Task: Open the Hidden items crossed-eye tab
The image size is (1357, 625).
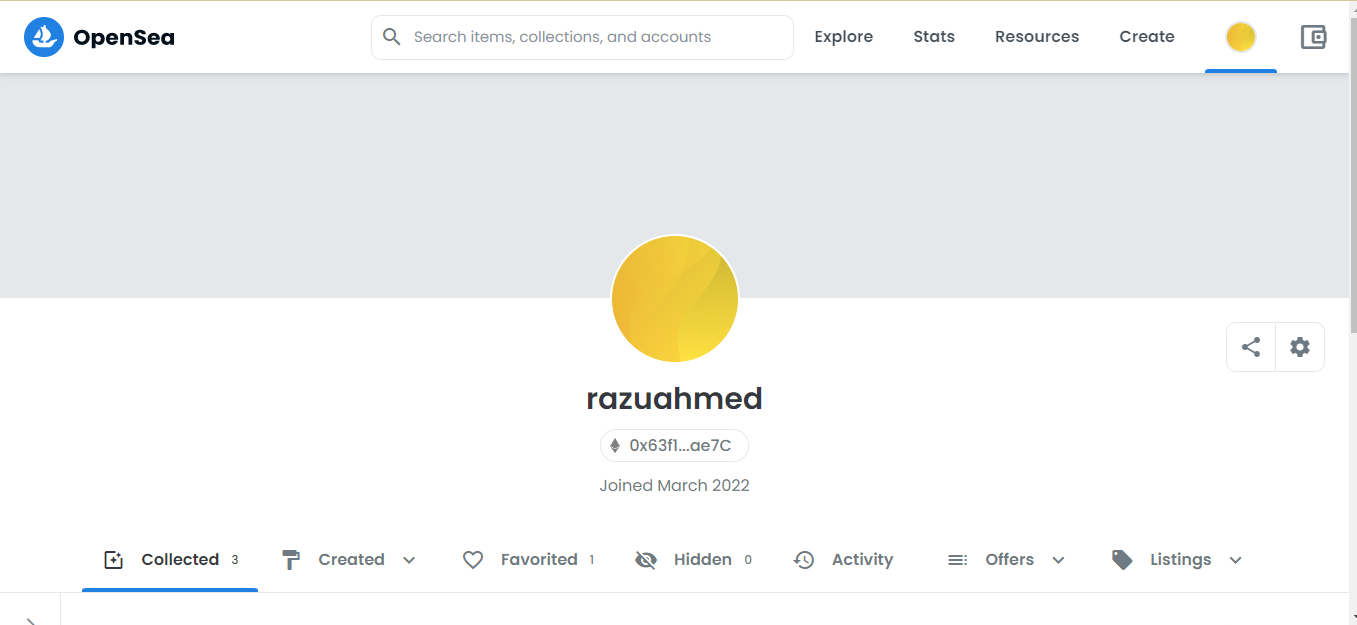Action: click(692, 560)
